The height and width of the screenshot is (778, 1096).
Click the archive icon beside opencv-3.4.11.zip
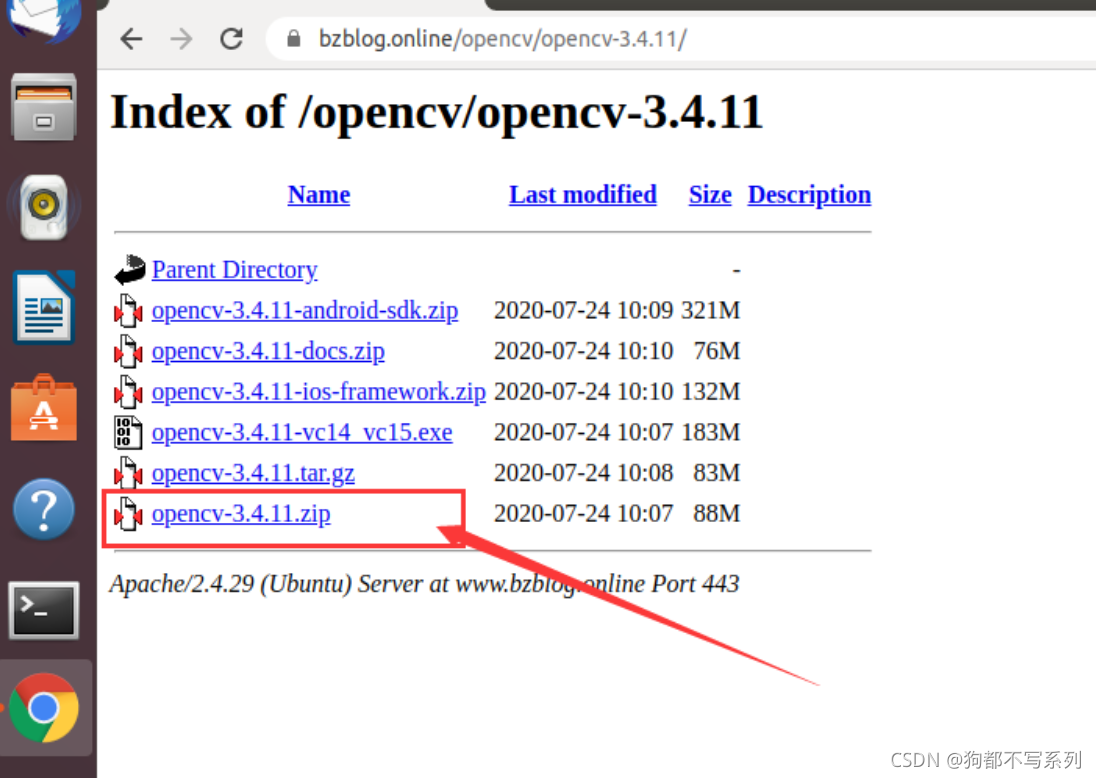(129, 513)
